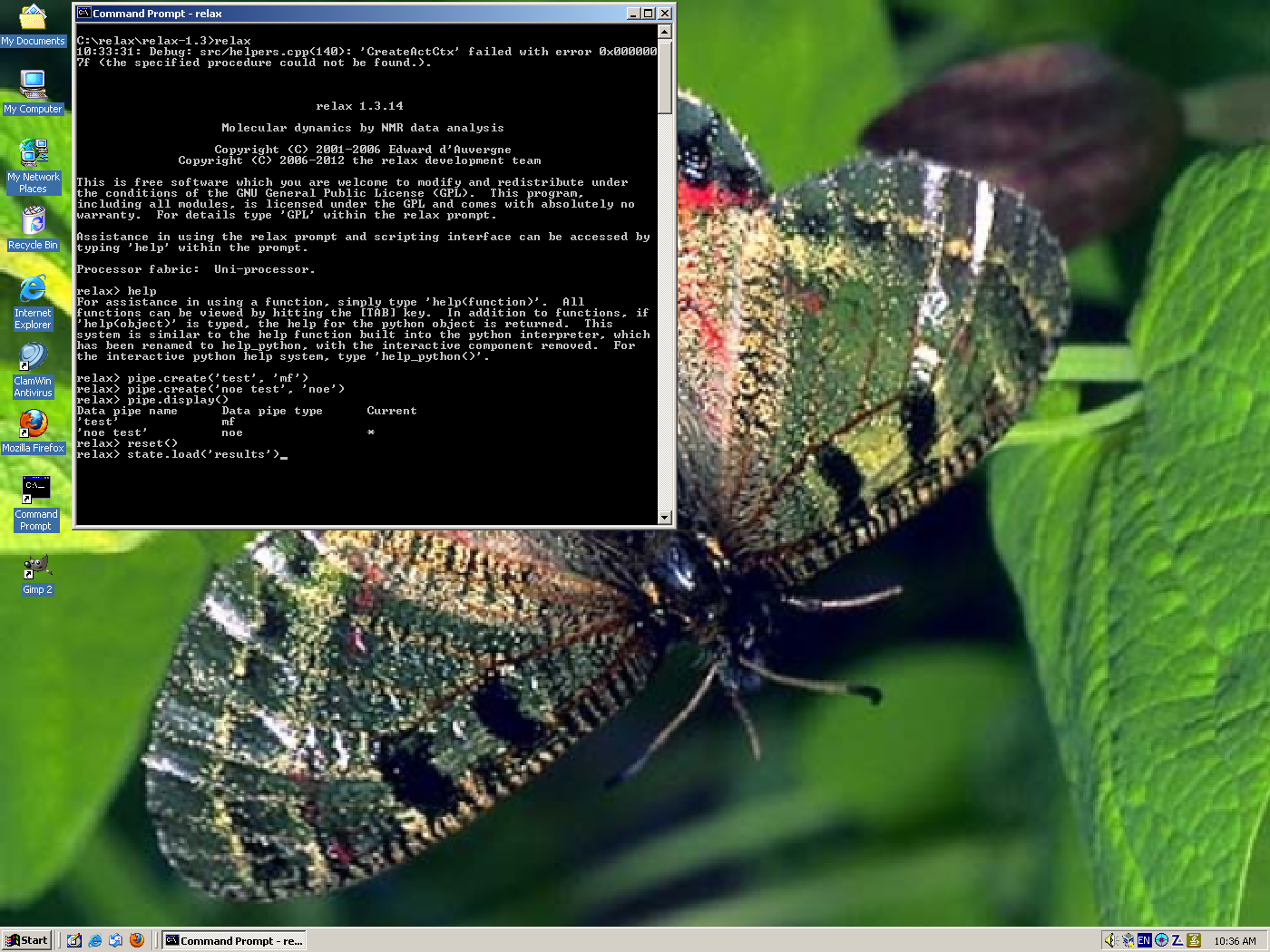
Task: Click the Firefox icon in Quick Launch
Action: (137, 940)
